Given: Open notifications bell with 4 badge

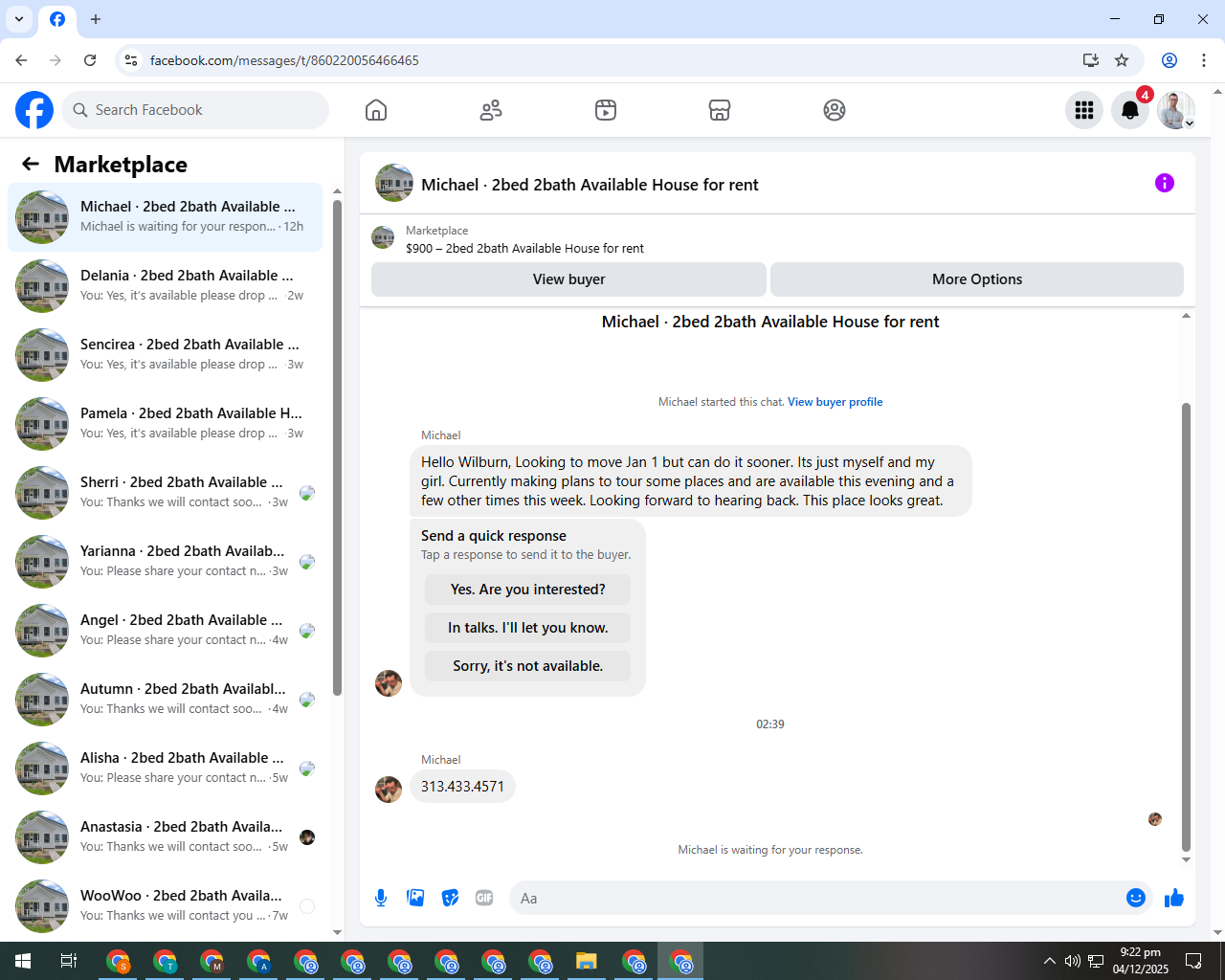Looking at the screenshot, I should pyautogui.click(x=1130, y=110).
